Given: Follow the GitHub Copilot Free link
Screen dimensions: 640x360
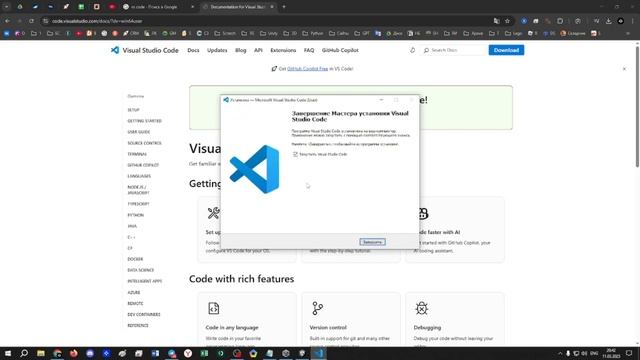Looking at the screenshot, I should [307, 69].
